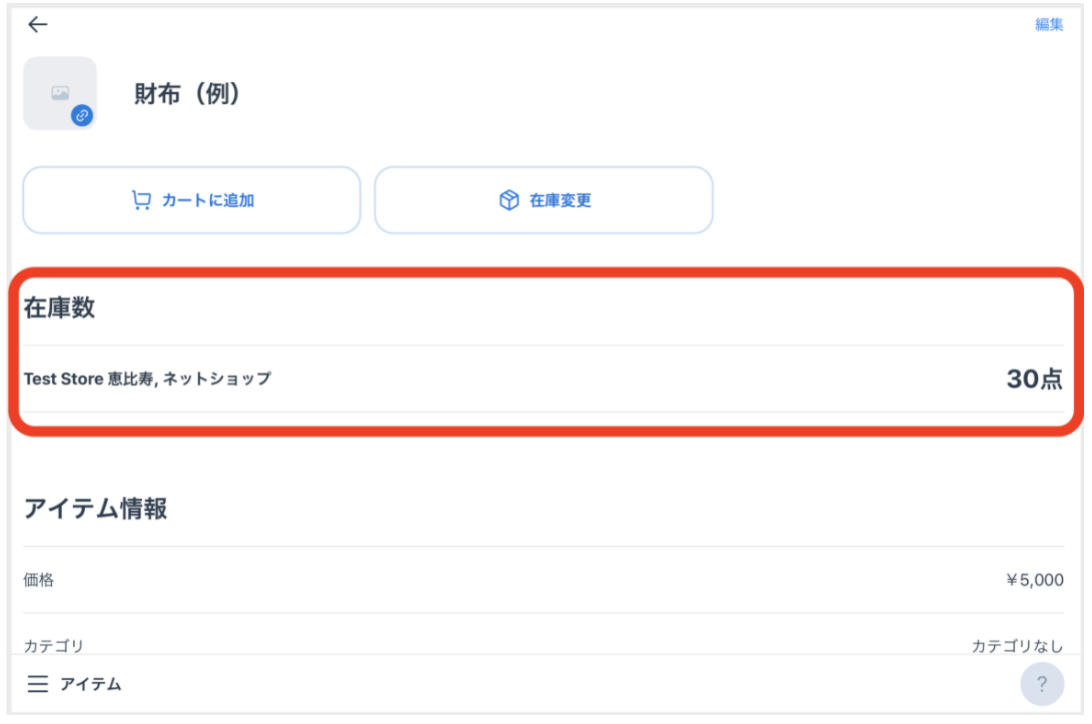This screenshot has width=1092, height=724.
Task: Click the blue link badge on thumbnail
Action: coord(82,116)
